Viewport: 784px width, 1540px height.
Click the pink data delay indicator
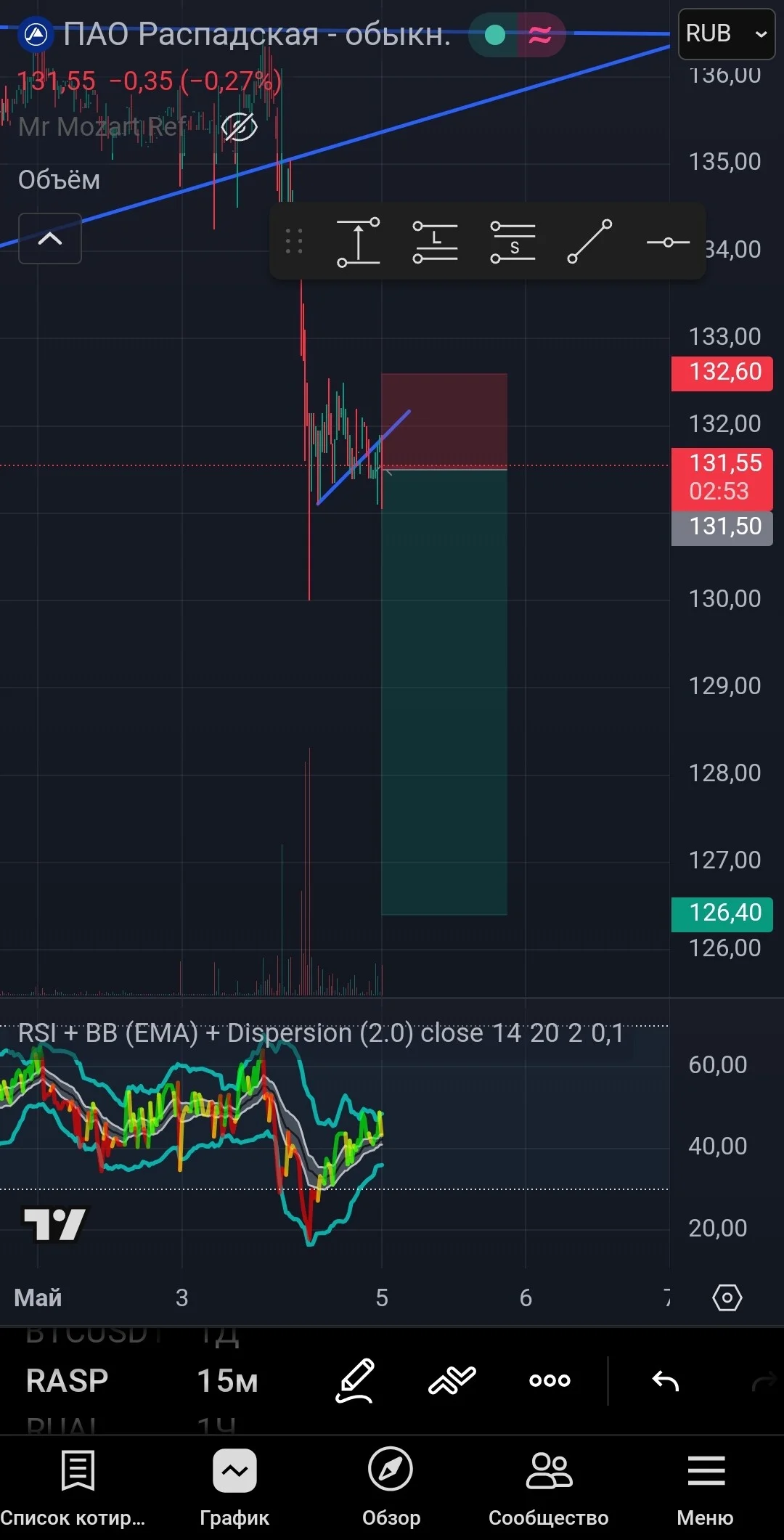click(540, 34)
